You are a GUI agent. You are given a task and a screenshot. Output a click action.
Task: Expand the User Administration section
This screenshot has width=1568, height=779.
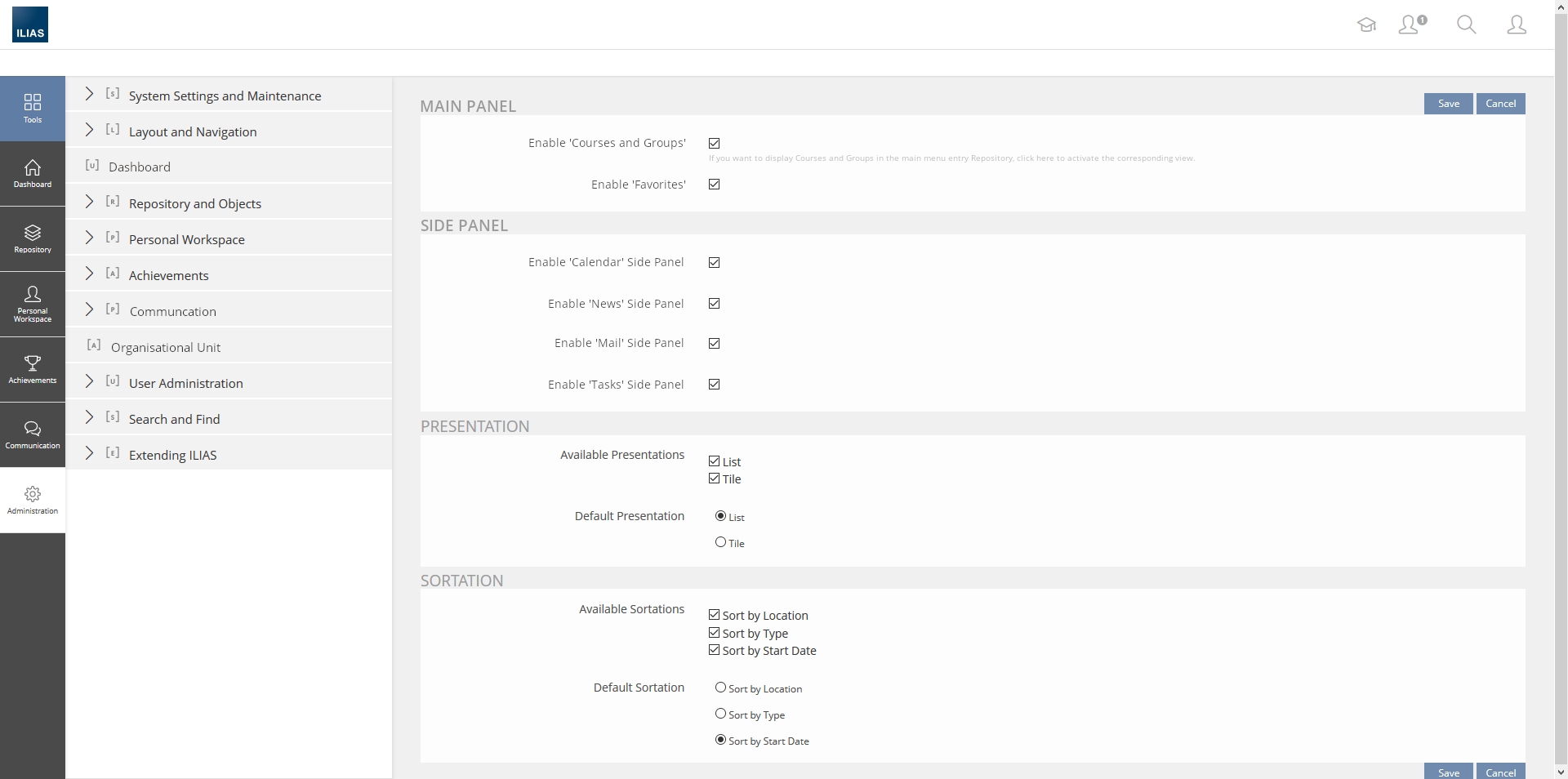click(x=90, y=382)
